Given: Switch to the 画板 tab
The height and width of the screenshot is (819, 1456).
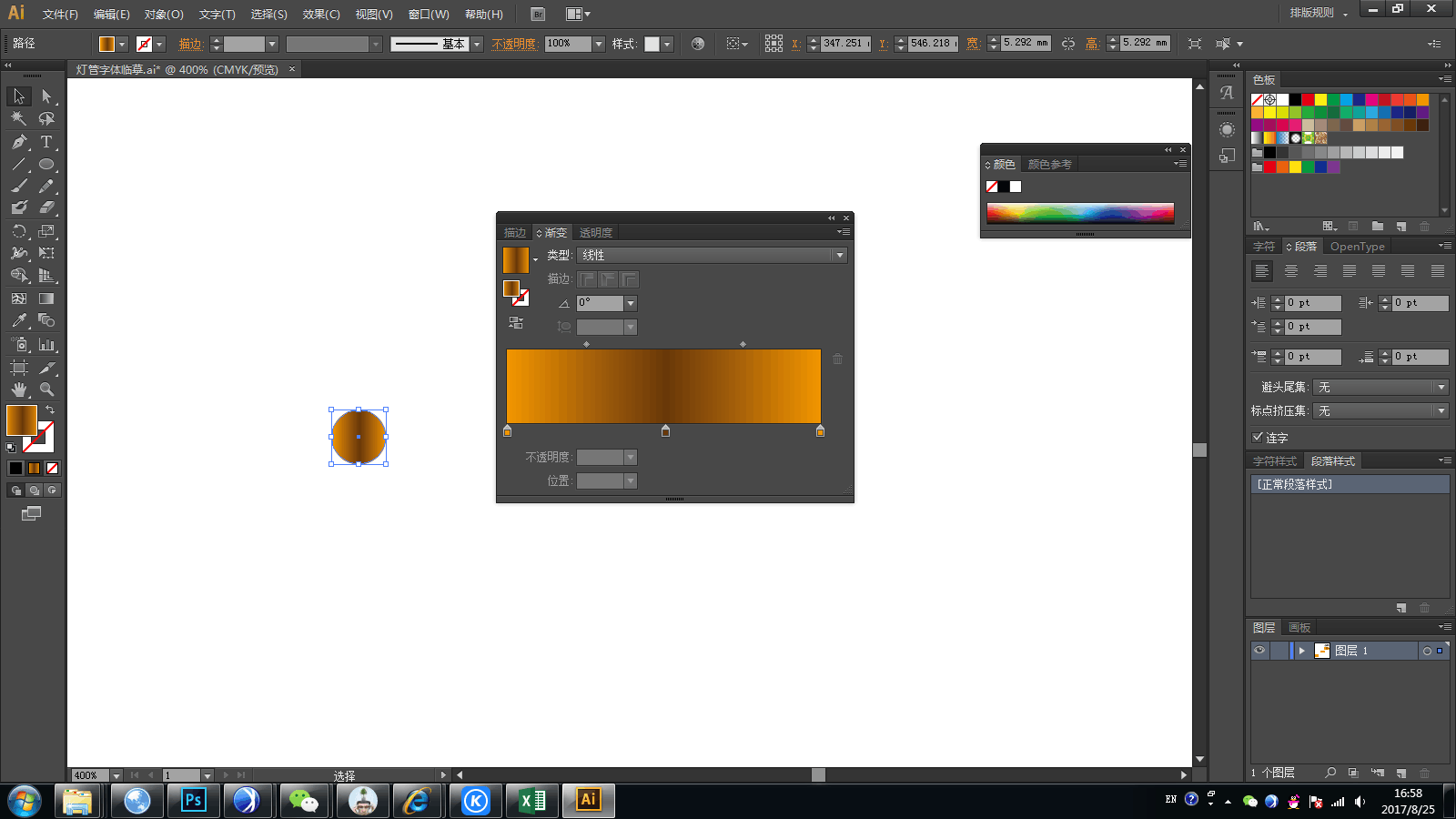Looking at the screenshot, I should click(x=1299, y=628).
